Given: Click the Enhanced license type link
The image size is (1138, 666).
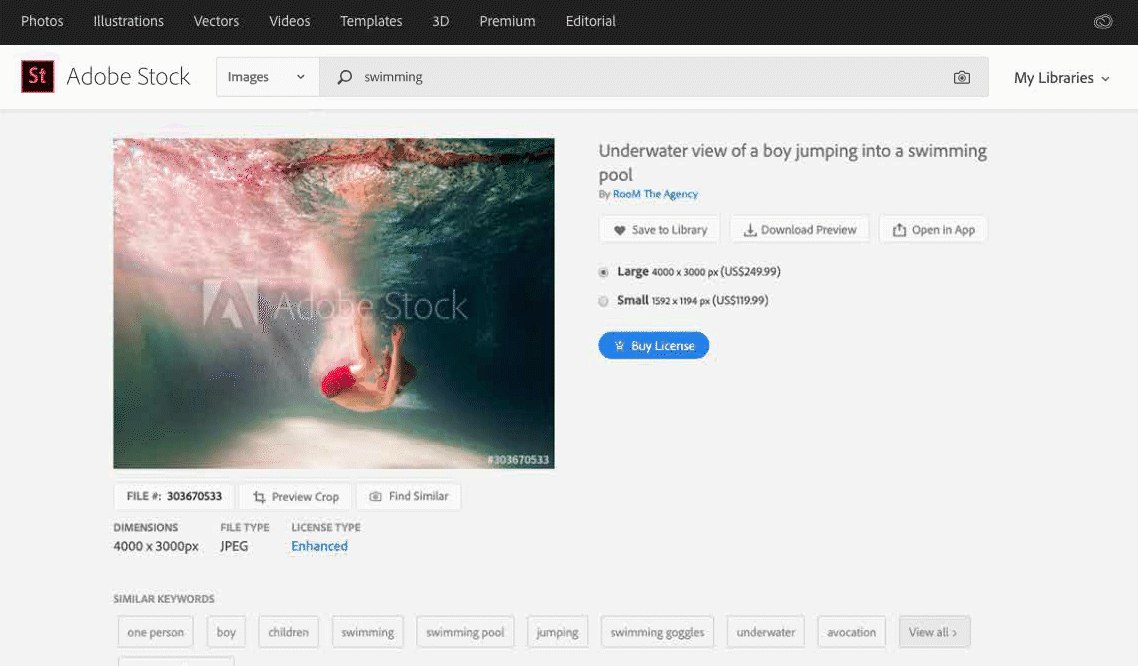Looking at the screenshot, I should (x=319, y=546).
